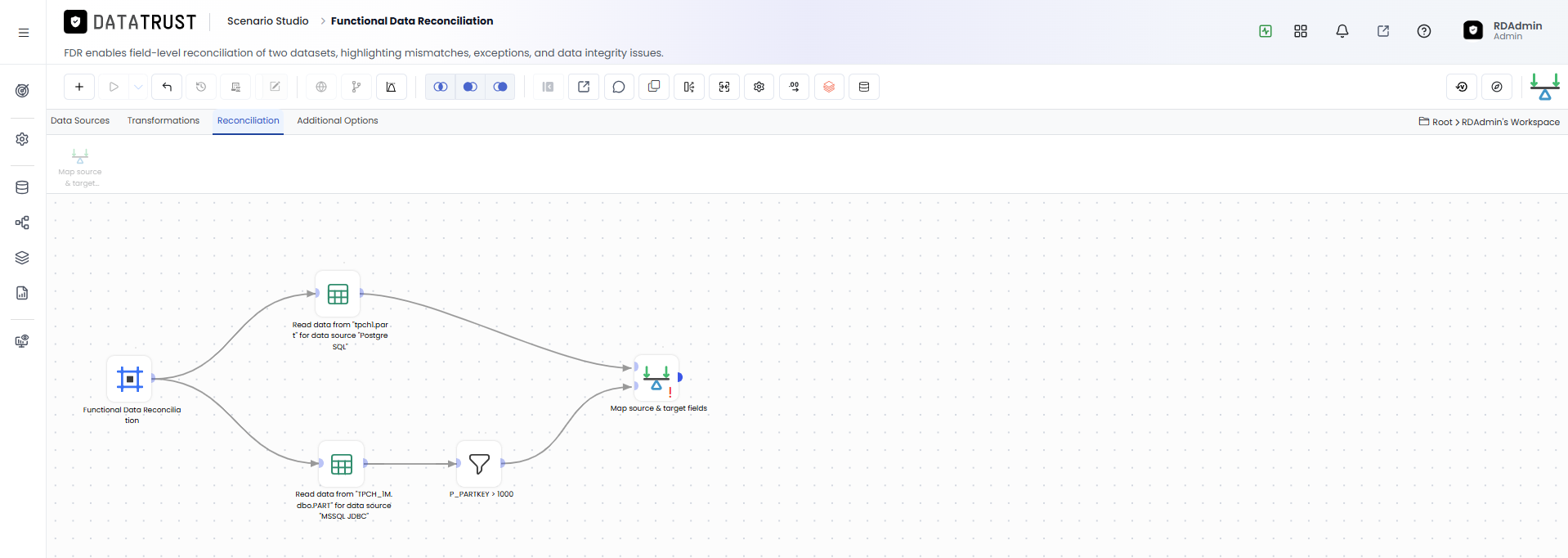Switch to the Additional Options tab
The image size is (1568, 558).
point(338,120)
